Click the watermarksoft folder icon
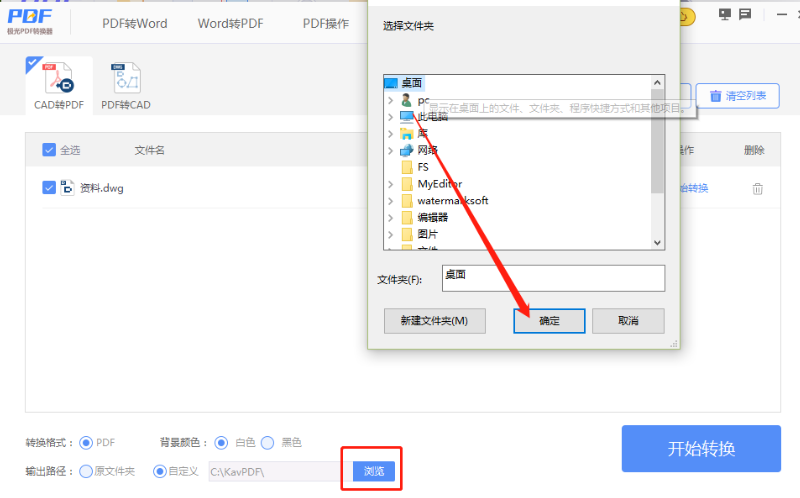This screenshot has height=498, width=800. click(407, 201)
